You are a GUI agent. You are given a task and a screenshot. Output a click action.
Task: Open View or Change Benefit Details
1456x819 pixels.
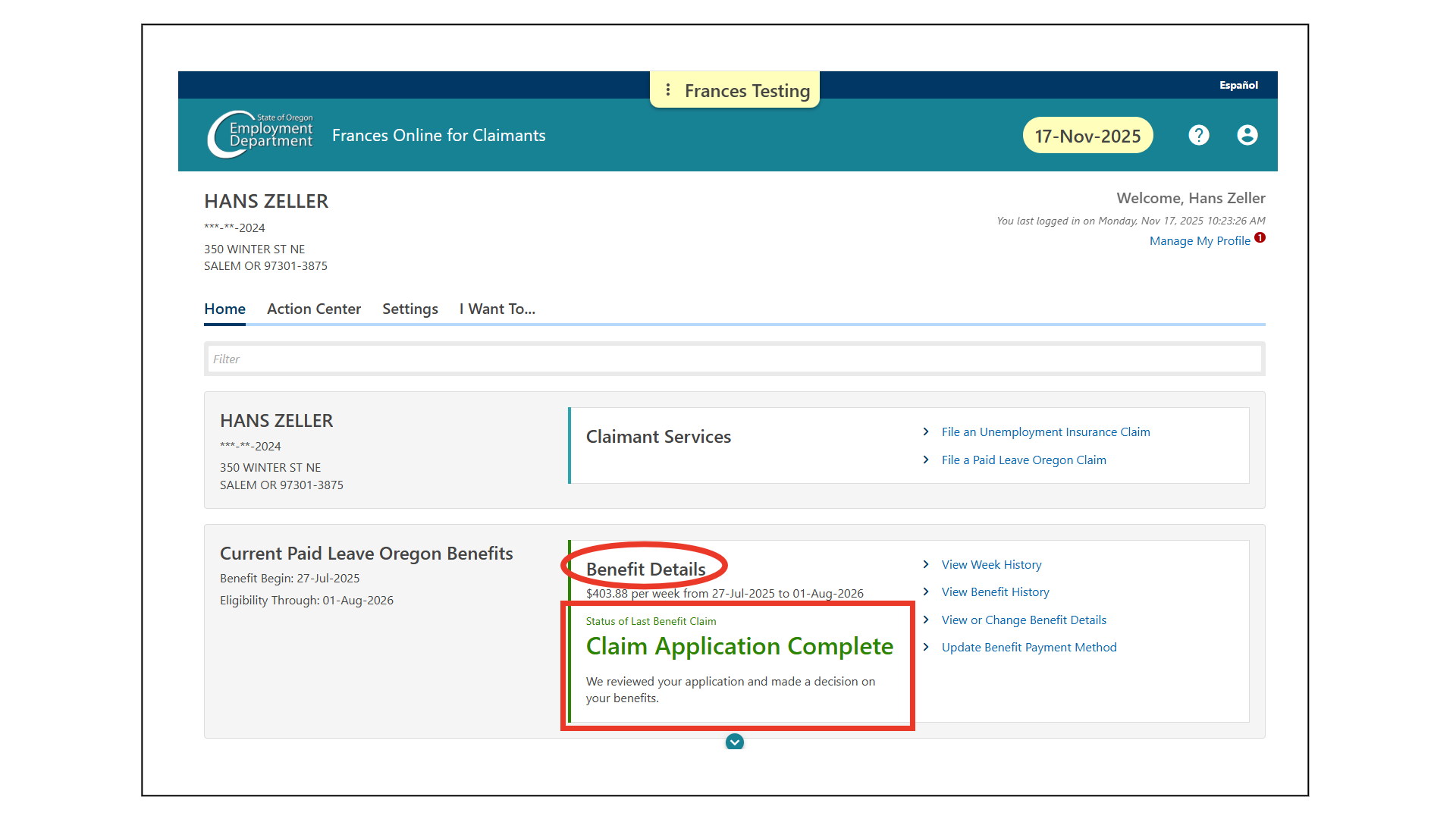[x=1024, y=620]
